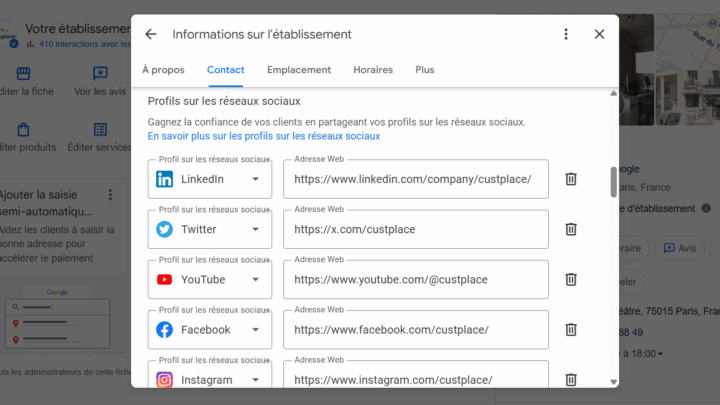Image resolution: width=720 pixels, height=405 pixels.
Task: Click Éditer la fiche storefront icon in background
Action: pos(23,73)
